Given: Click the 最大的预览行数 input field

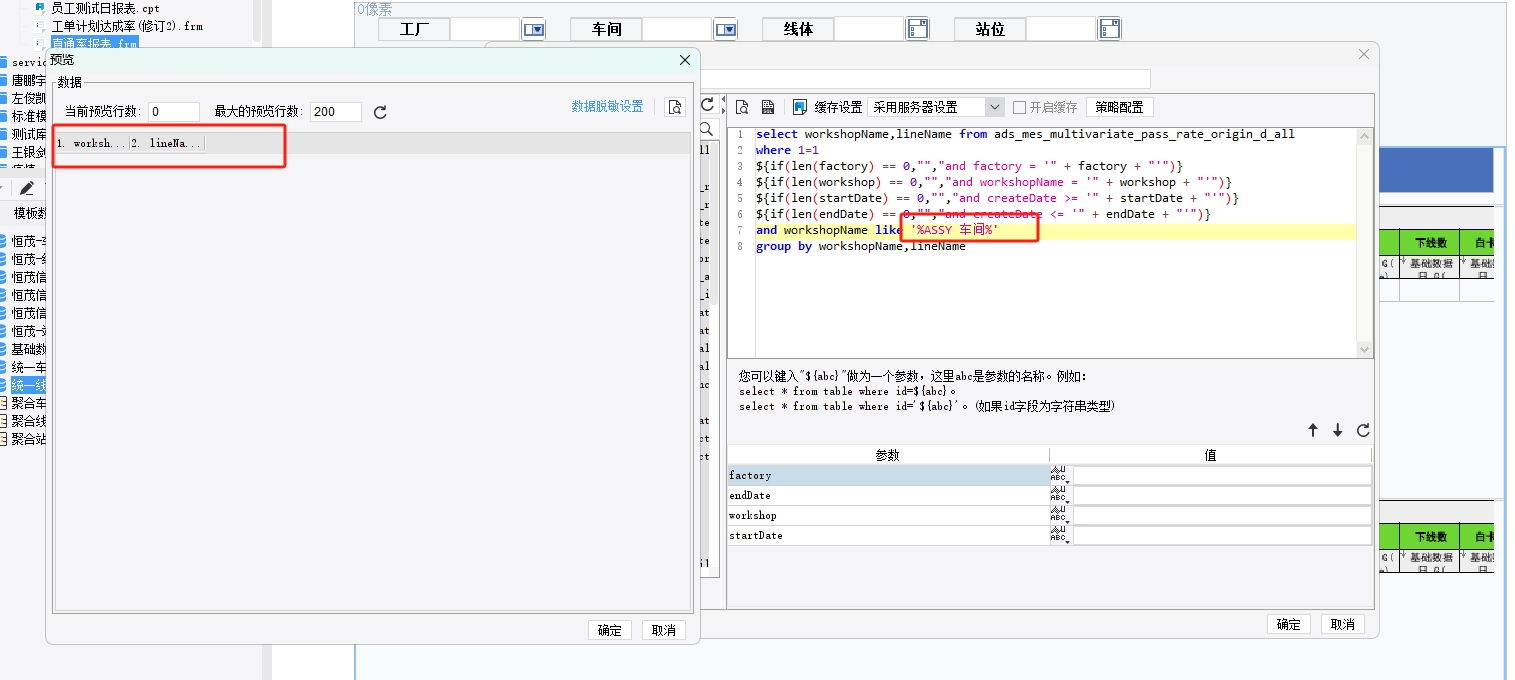Looking at the screenshot, I should [x=336, y=112].
